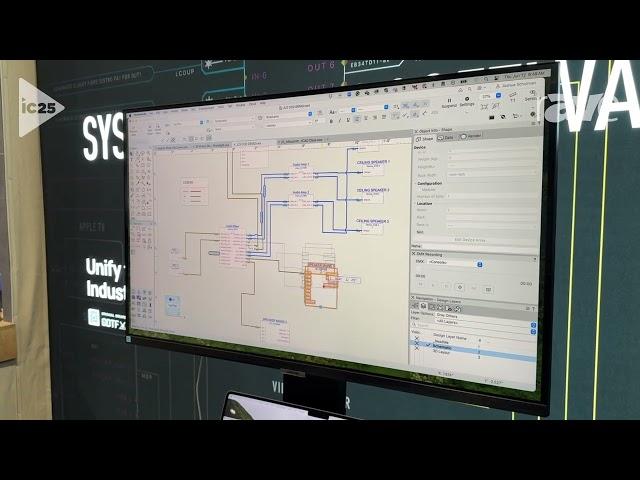The width and height of the screenshot is (640, 480).
Task: Toggle visibility of the 3D Layout layer
Action: [x=416, y=349]
